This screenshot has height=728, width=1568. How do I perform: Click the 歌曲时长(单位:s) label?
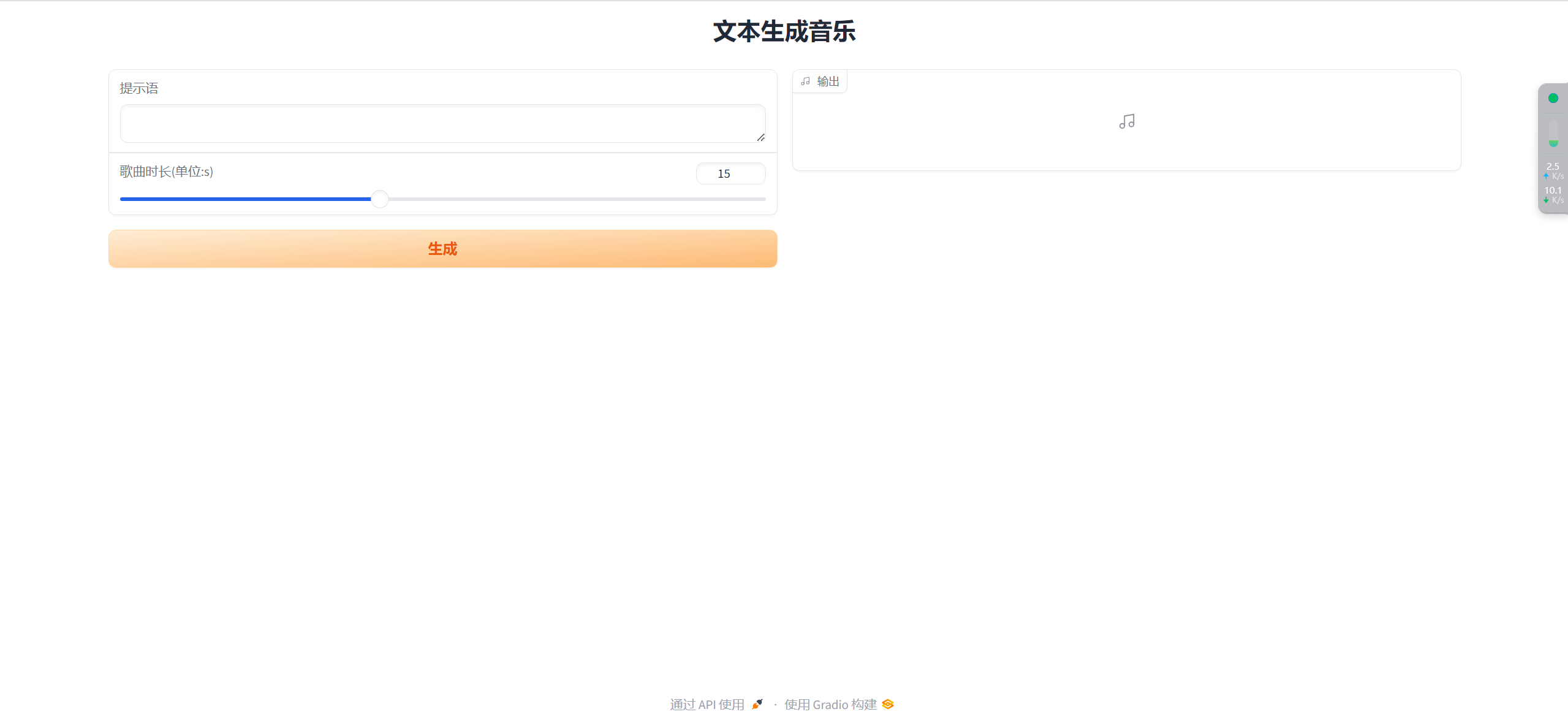pos(166,172)
